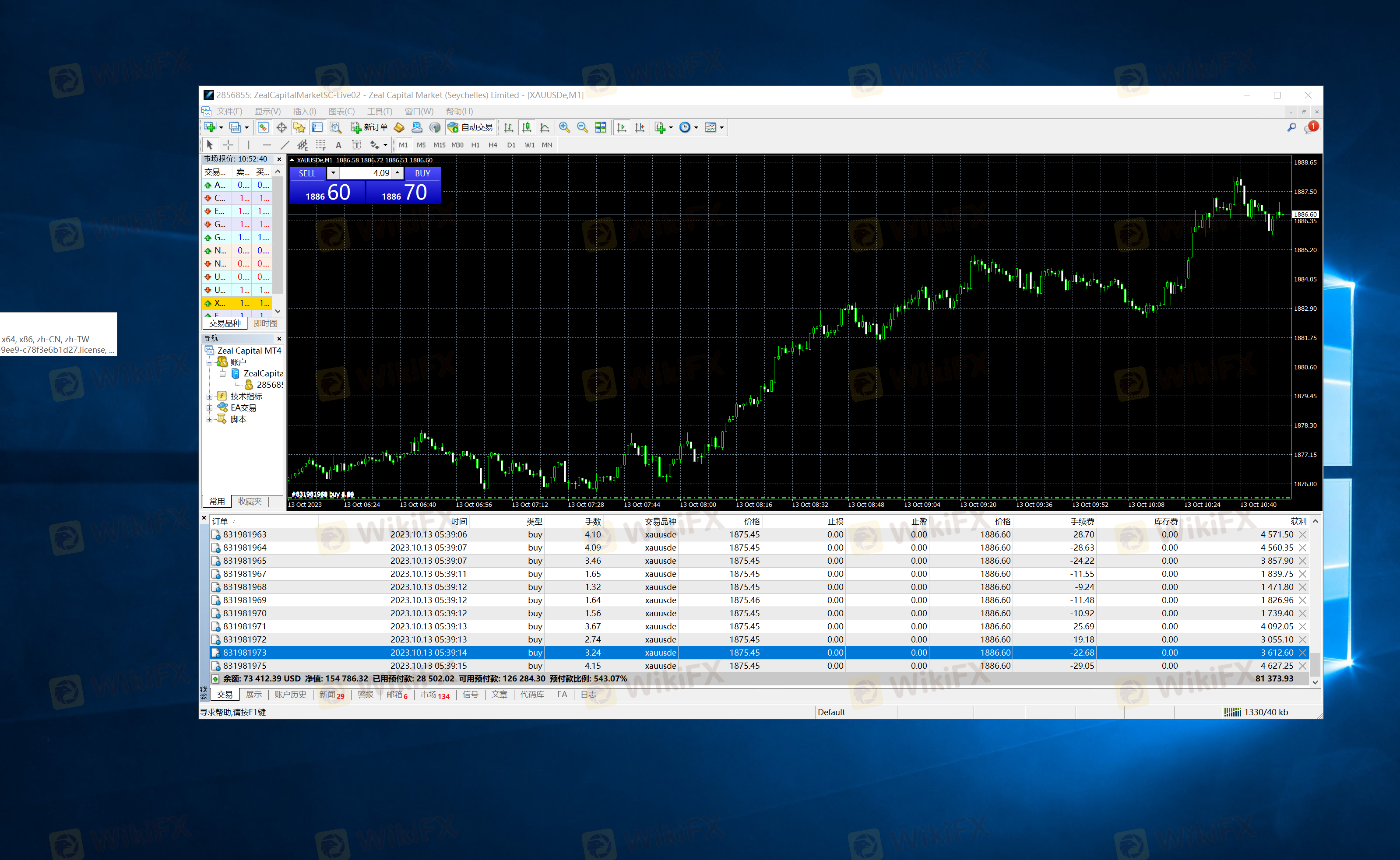Open the search magnifier icon at top right
This screenshot has height=860, width=1400.
coord(1291,127)
